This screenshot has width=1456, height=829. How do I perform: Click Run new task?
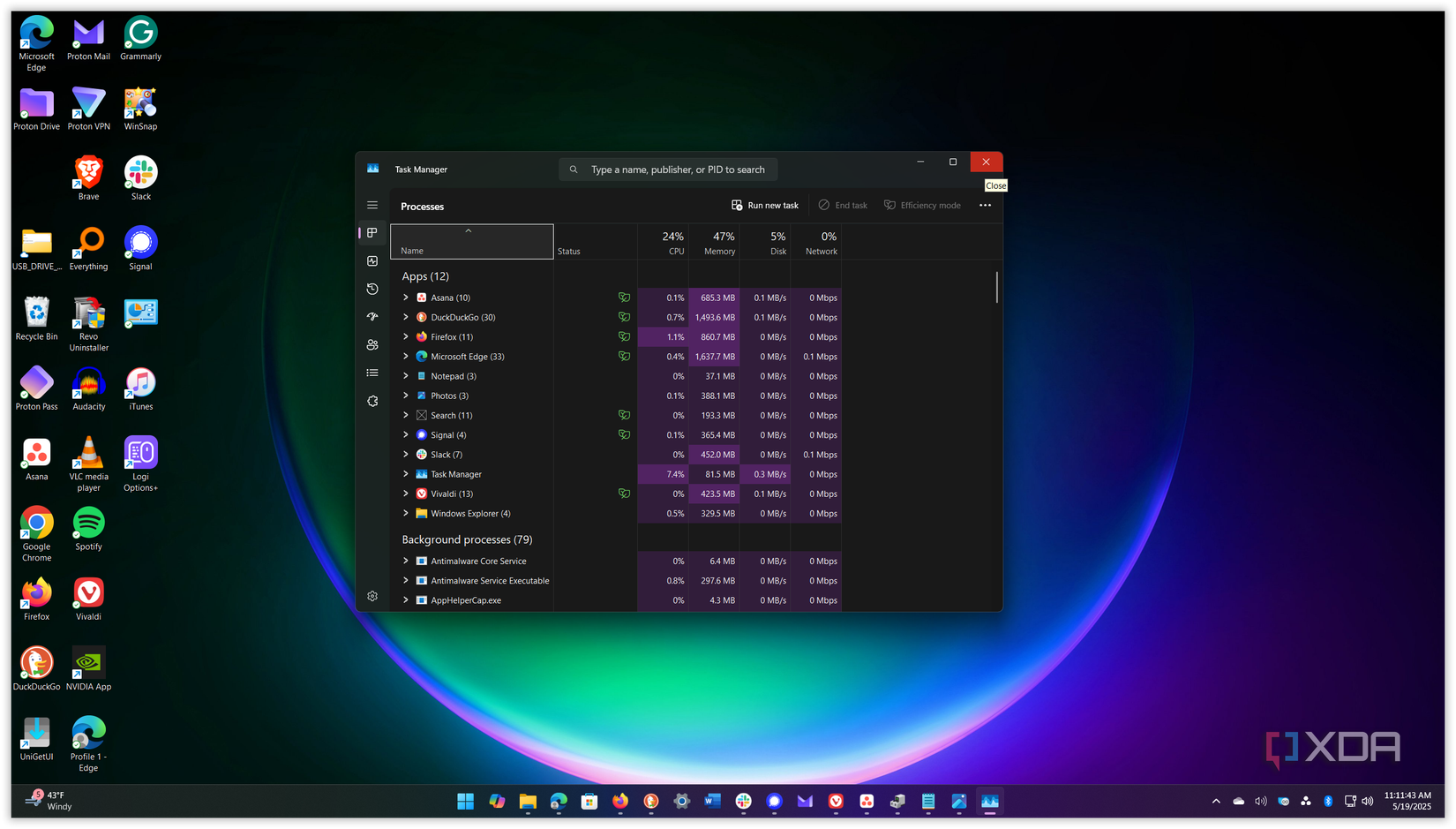(x=764, y=205)
